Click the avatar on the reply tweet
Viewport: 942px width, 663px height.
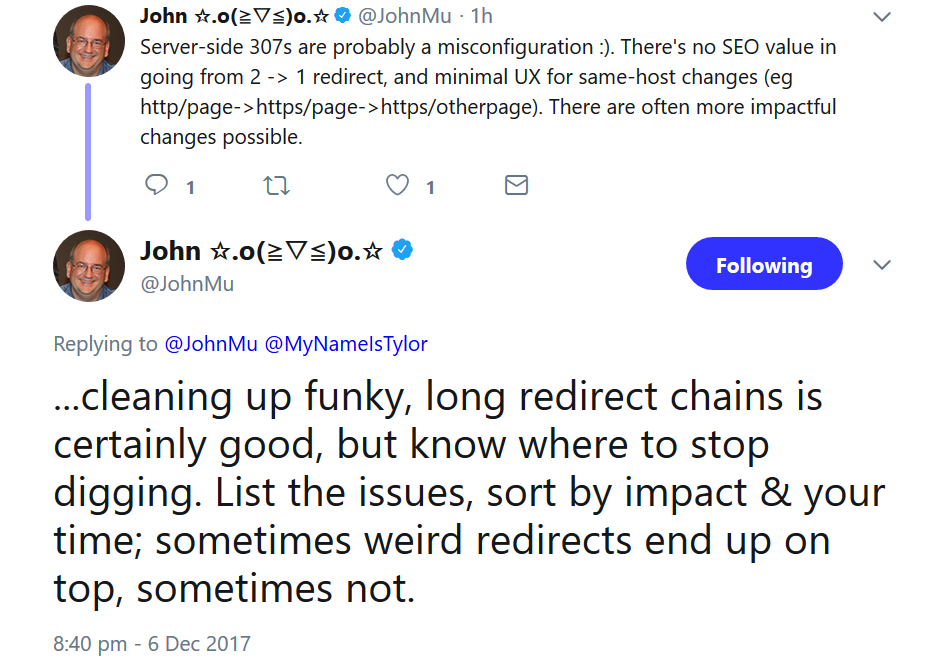[89, 266]
